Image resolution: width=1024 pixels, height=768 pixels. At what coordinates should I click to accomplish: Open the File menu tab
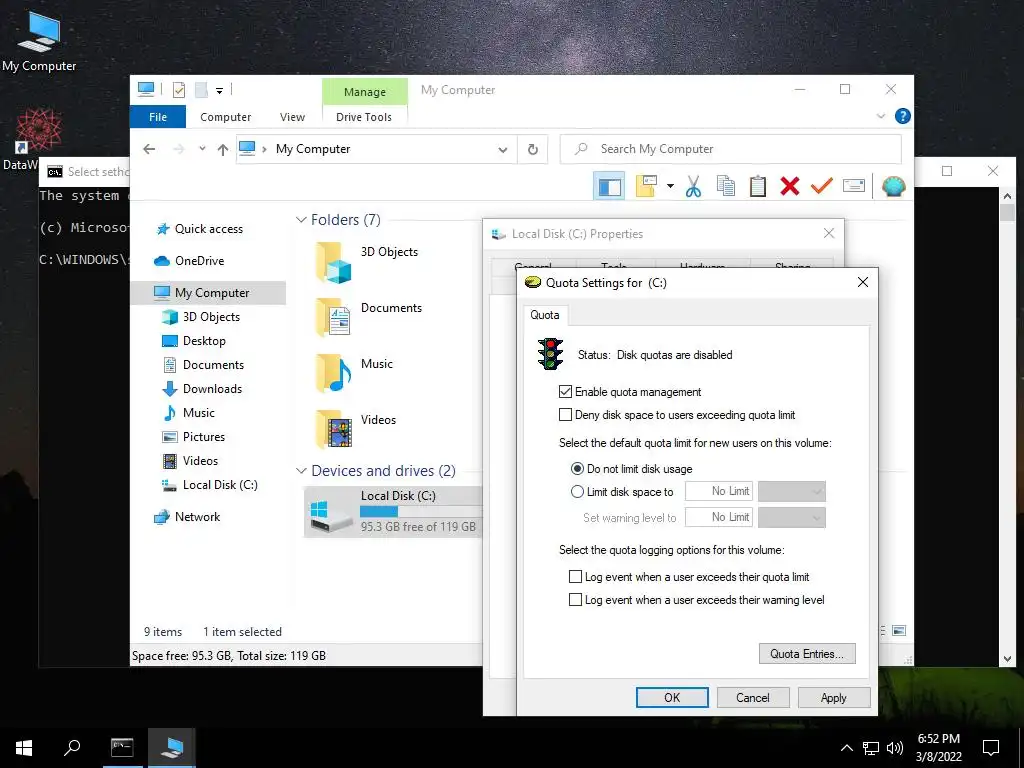click(158, 117)
